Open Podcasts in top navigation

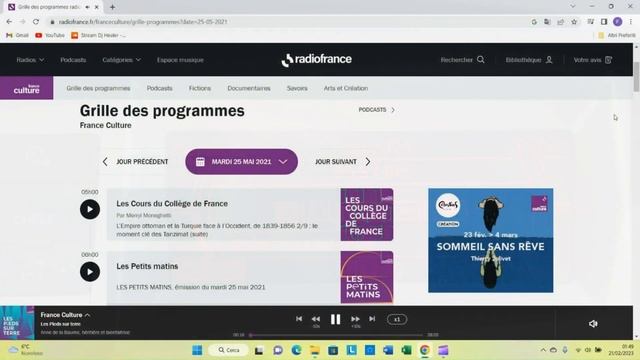(73, 60)
